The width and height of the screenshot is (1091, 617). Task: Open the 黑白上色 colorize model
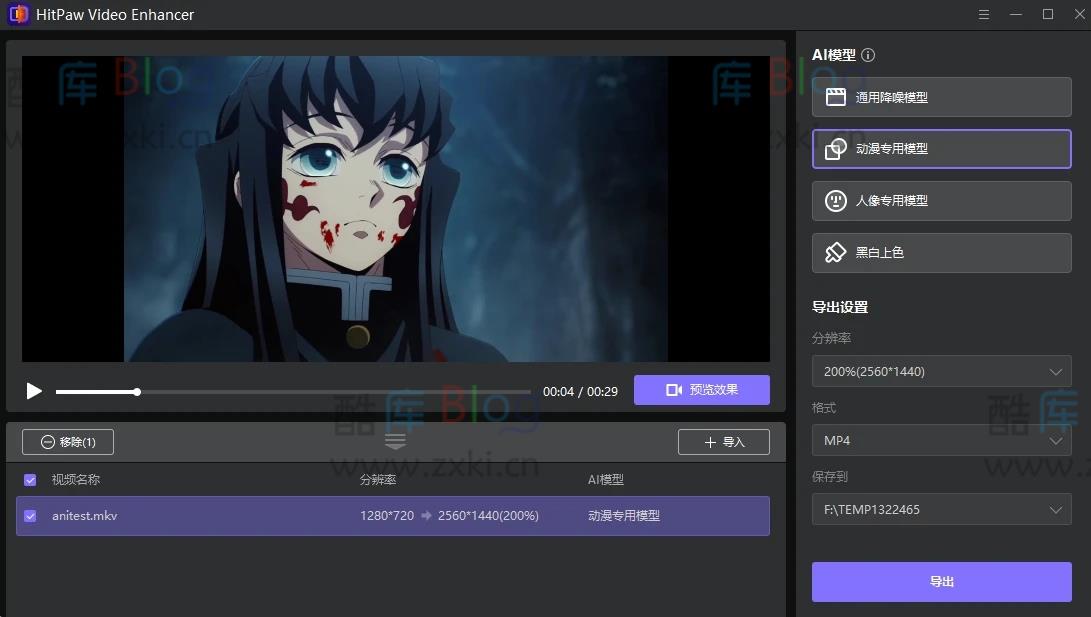[x=836, y=252]
